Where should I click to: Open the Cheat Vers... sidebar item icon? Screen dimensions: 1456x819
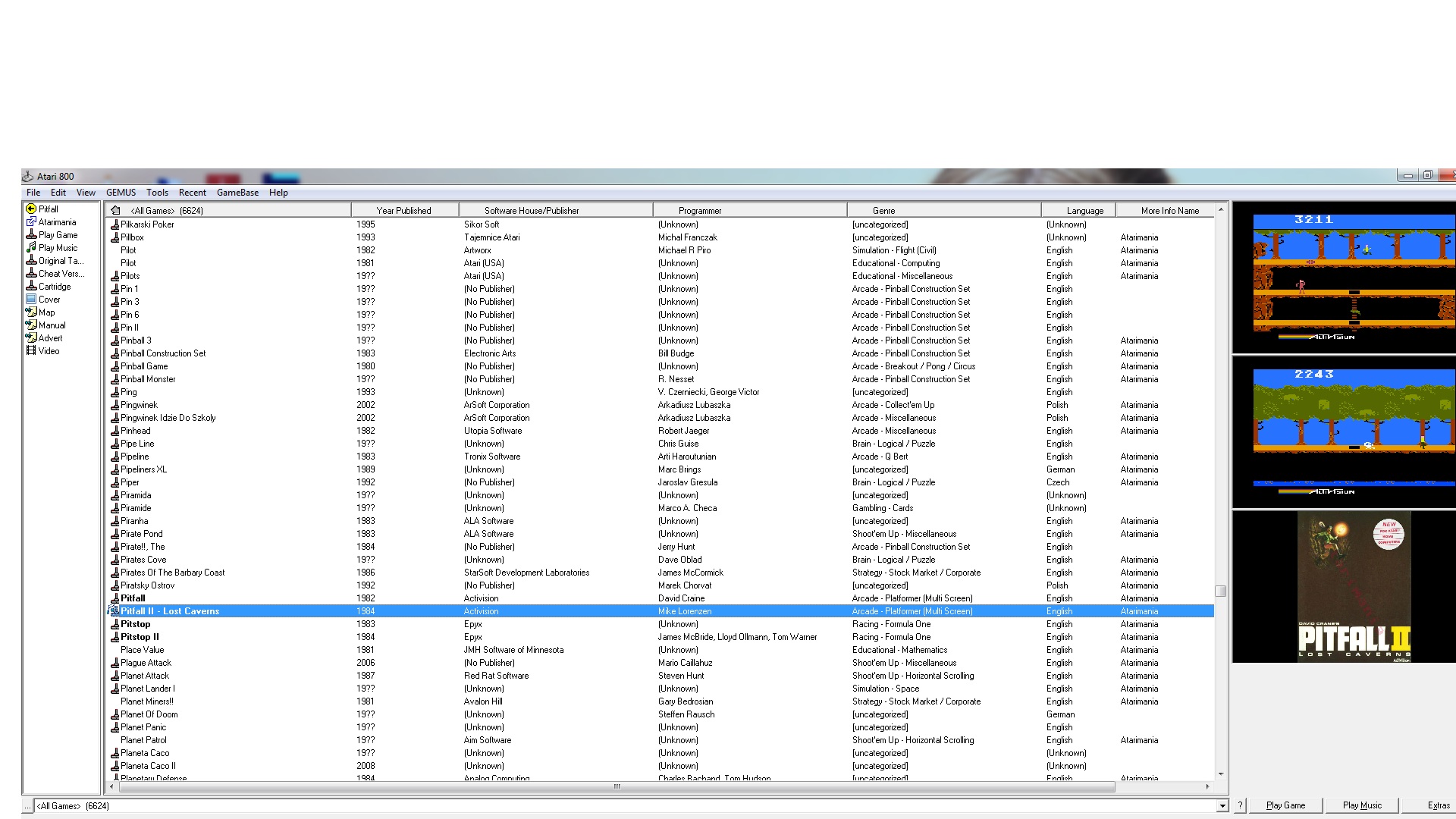pos(31,273)
